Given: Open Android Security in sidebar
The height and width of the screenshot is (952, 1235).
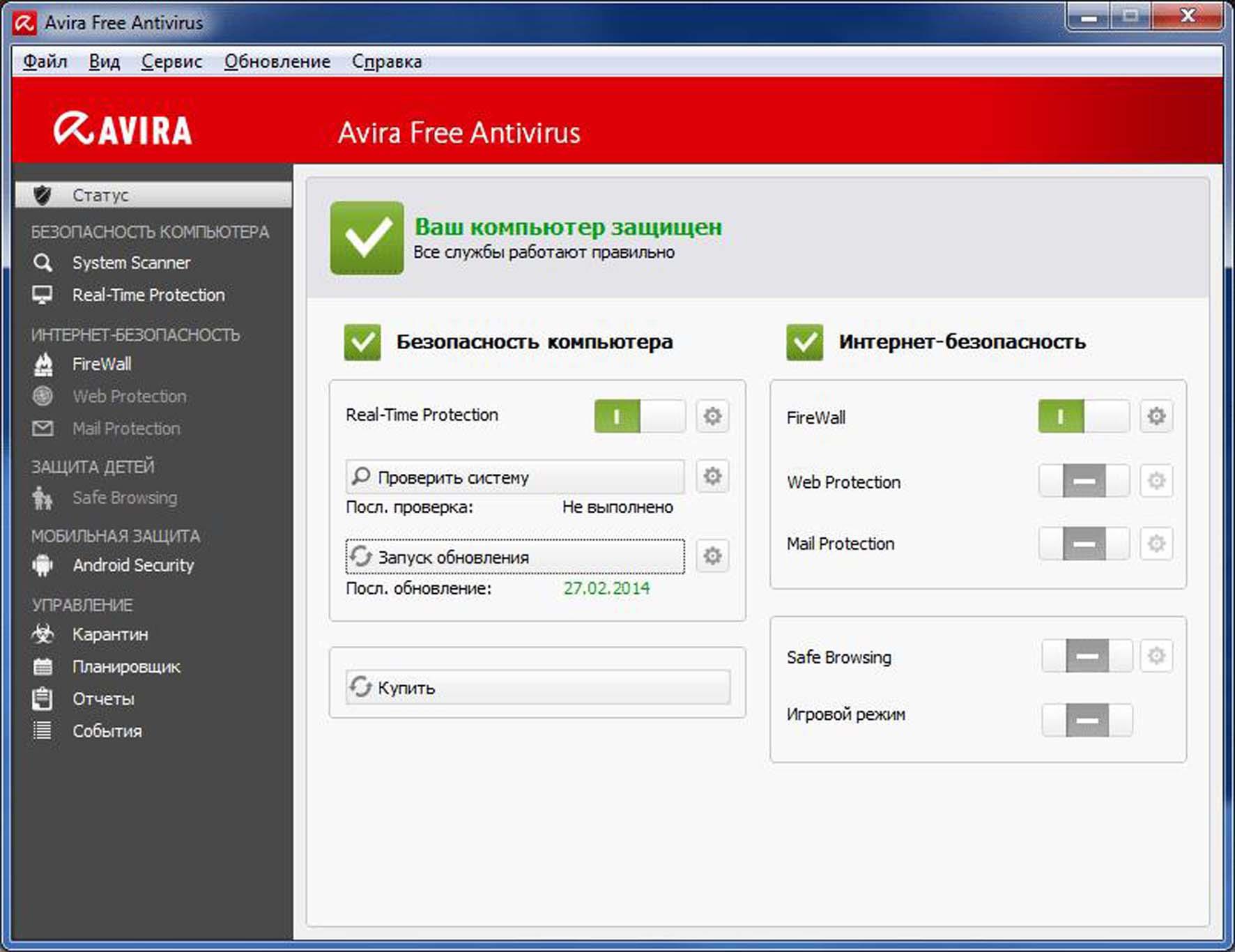Looking at the screenshot, I should [x=133, y=565].
